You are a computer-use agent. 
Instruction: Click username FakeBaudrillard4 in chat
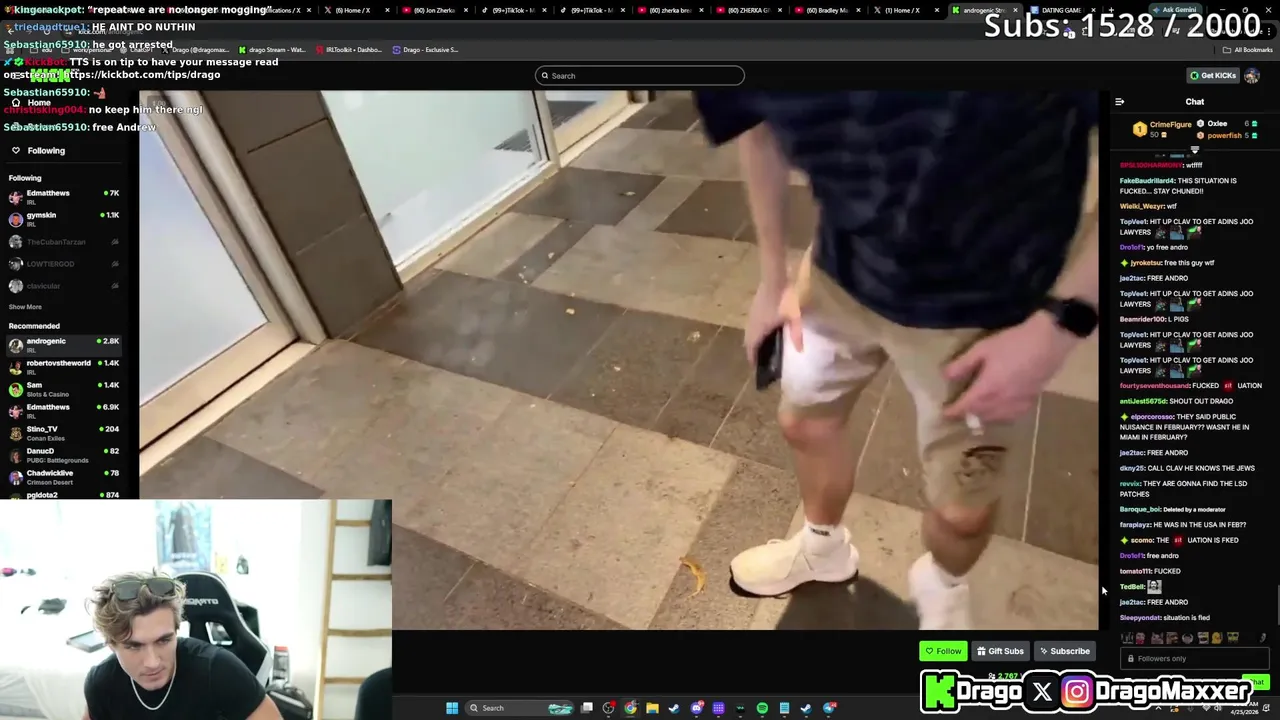(1147, 181)
